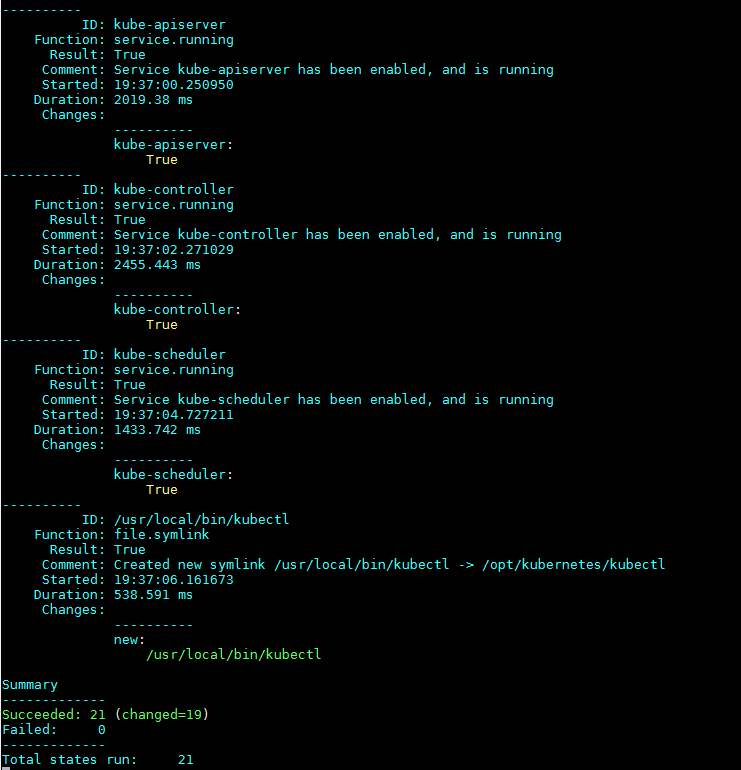The height and width of the screenshot is (770, 741).
Task: Click the duration value 2455.443 ms
Action: (157, 264)
